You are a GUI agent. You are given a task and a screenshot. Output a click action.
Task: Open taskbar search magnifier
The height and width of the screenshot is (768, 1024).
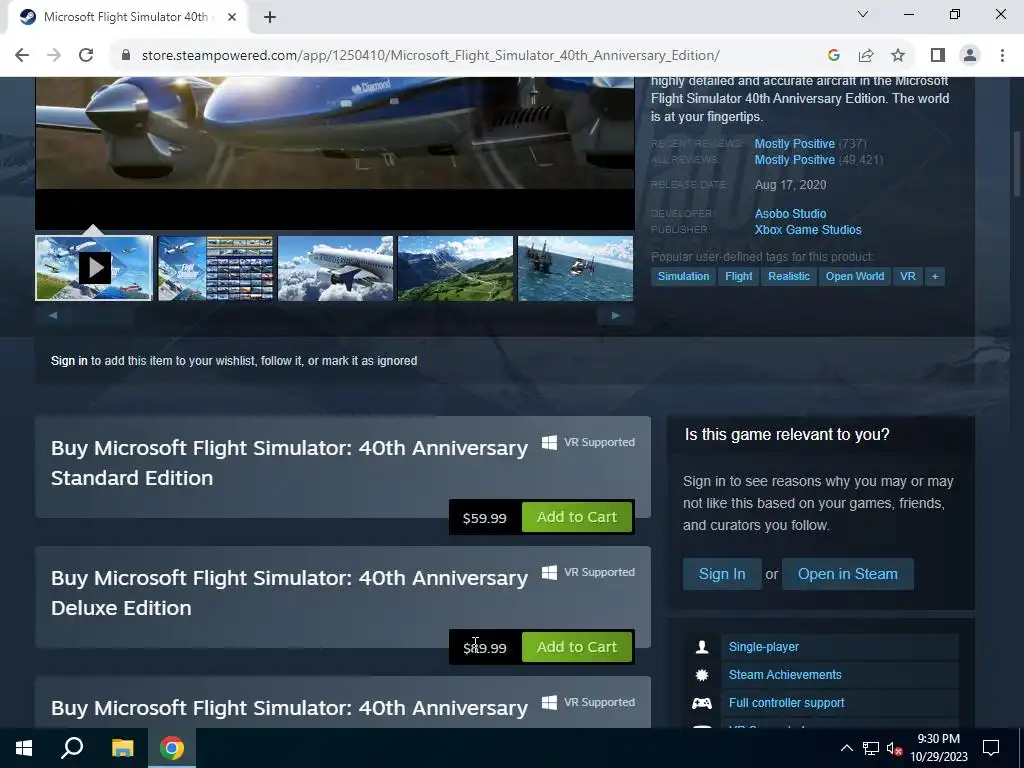click(72, 748)
